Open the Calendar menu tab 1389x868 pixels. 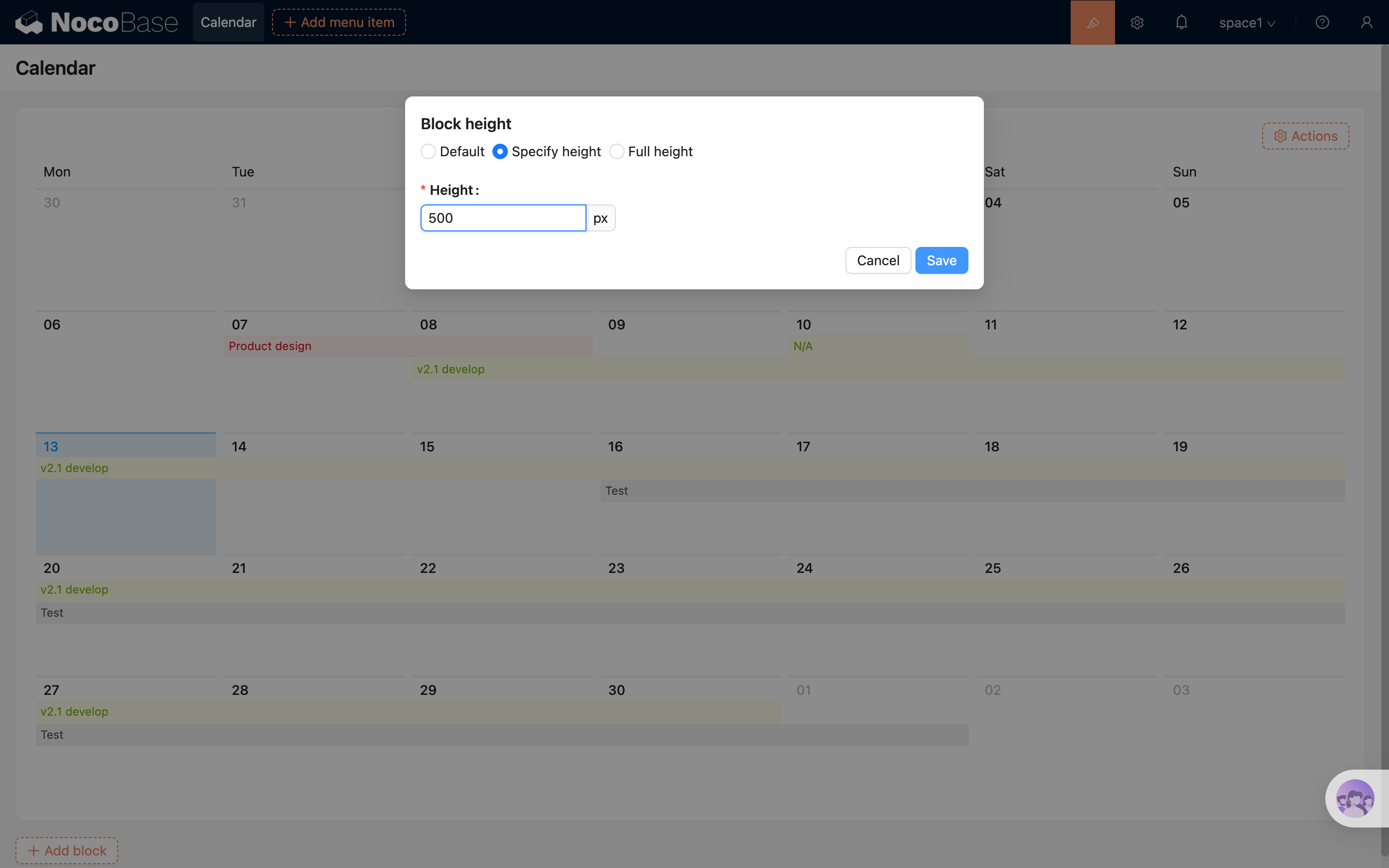pyautogui.click(x=229, y=22)
